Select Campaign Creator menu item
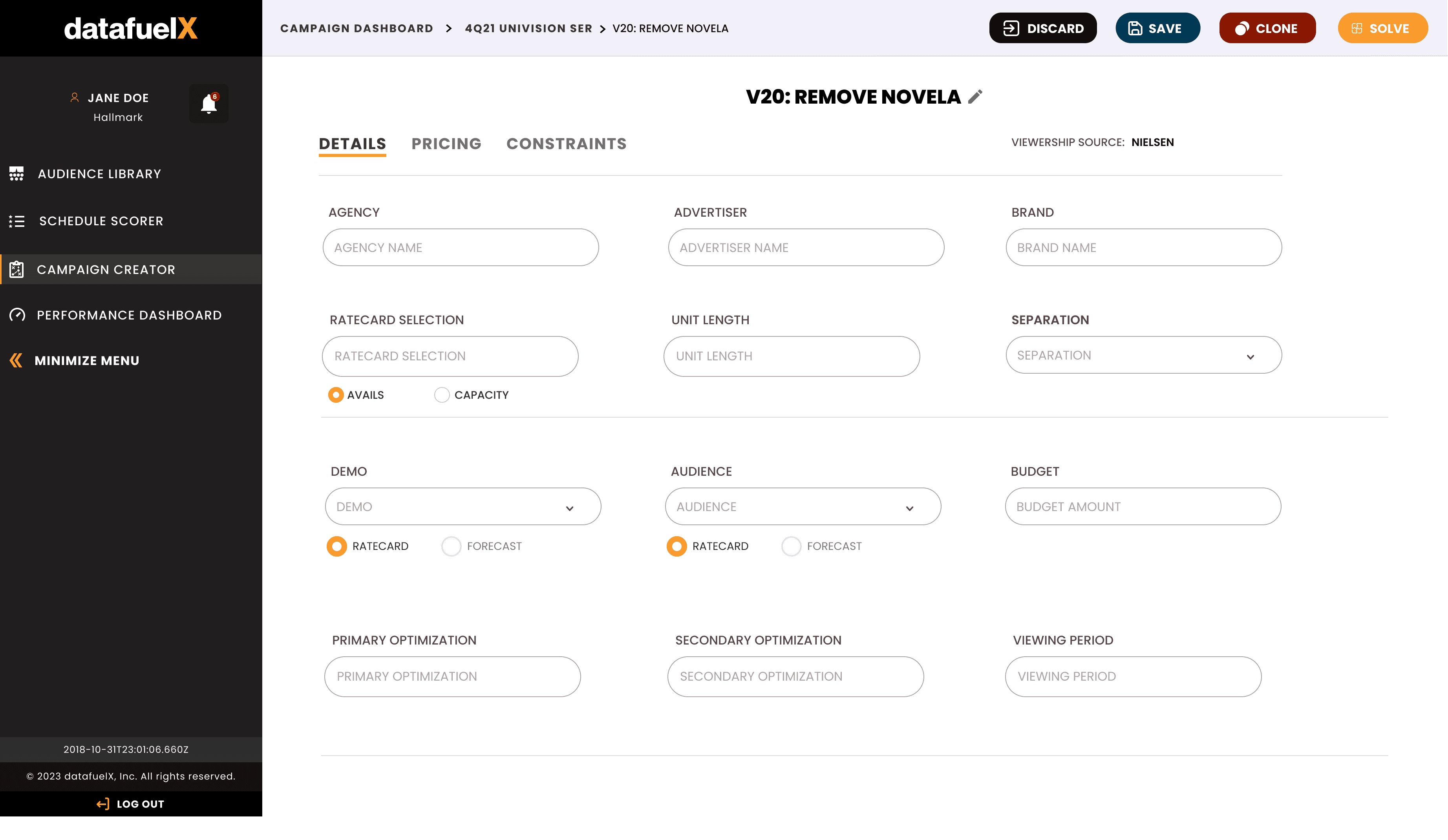 (x=131, y=269)
